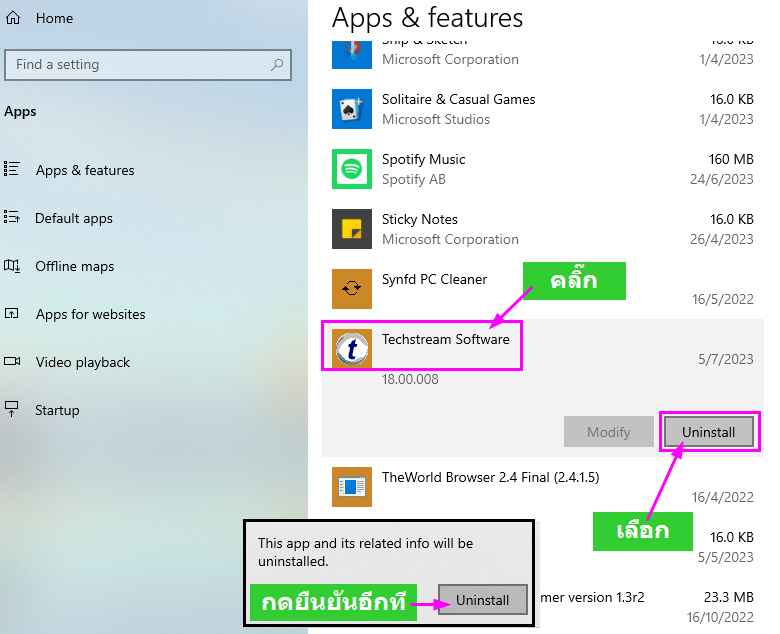Image resolution: width=780 pixels, height=634 pixels.
Task: Select the Synfd PC Cleaner entry
Action: (x=543, y=289)
